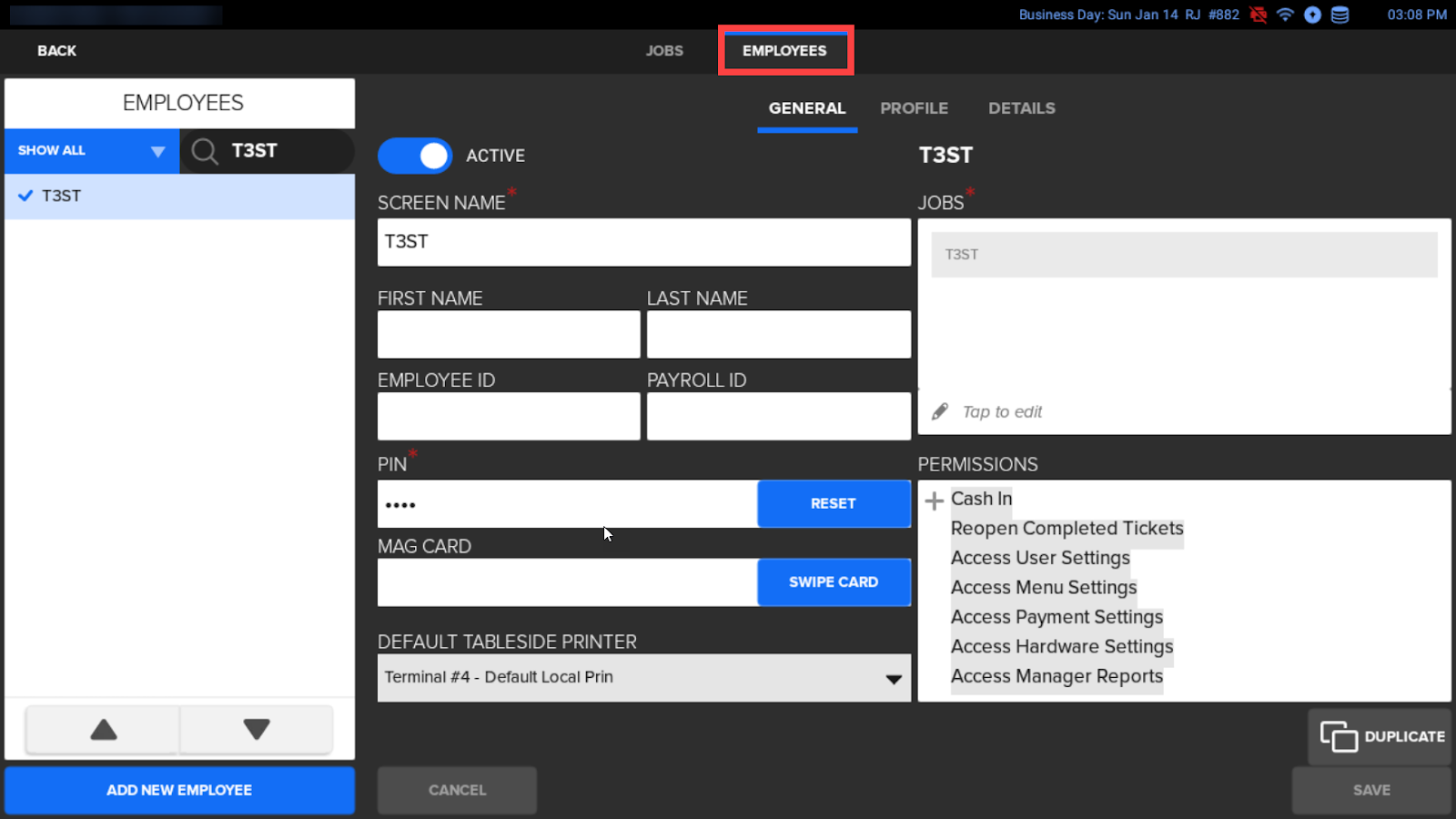Click the Swipe Card button
Screen dimensions: 1456x819
click(x=833, y=582)
